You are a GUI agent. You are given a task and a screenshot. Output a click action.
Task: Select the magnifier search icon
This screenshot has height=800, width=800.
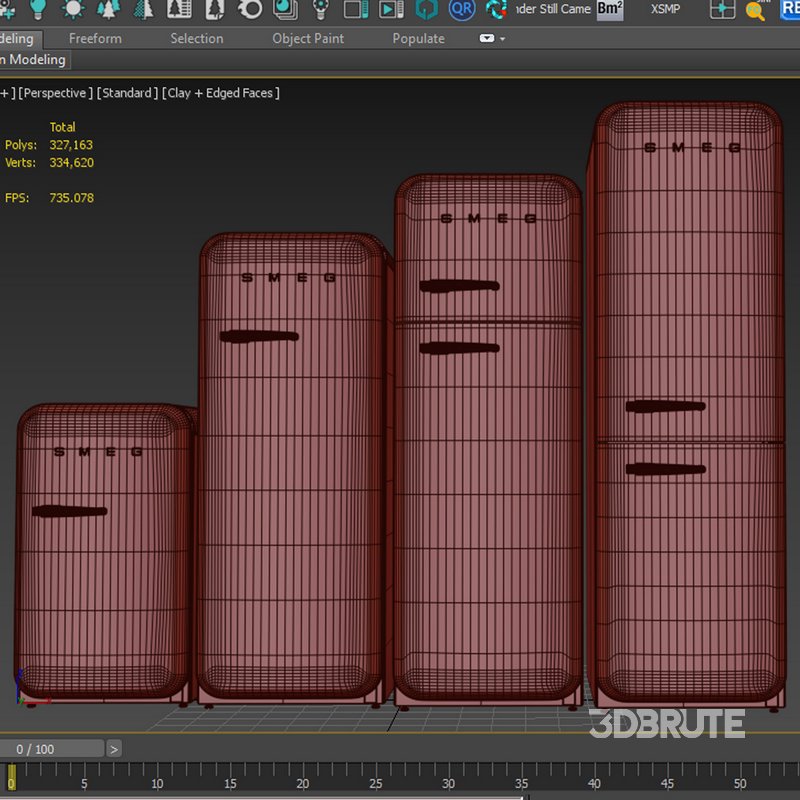757,13
